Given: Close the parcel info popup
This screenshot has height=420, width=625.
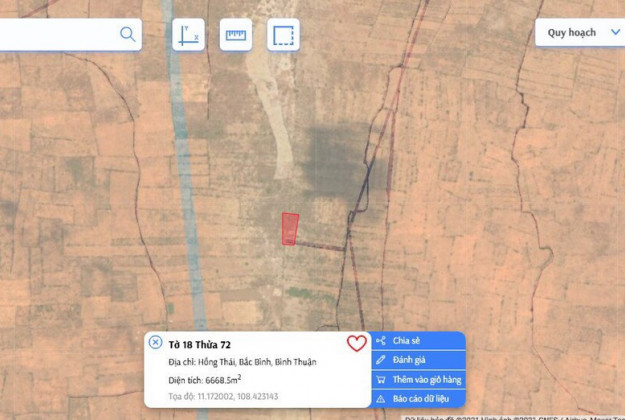Looking at the screenshot, I should click(x=155, y=342).
